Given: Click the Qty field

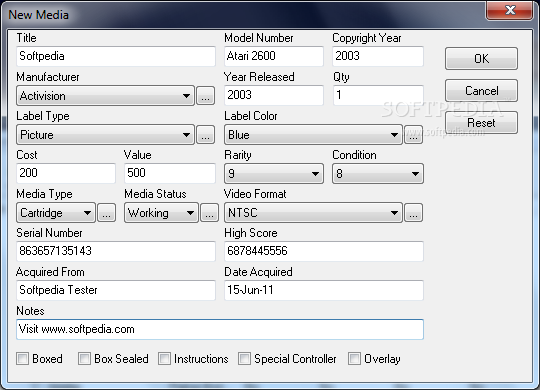Looking at the screenshot, I should [x=378, y=95].
